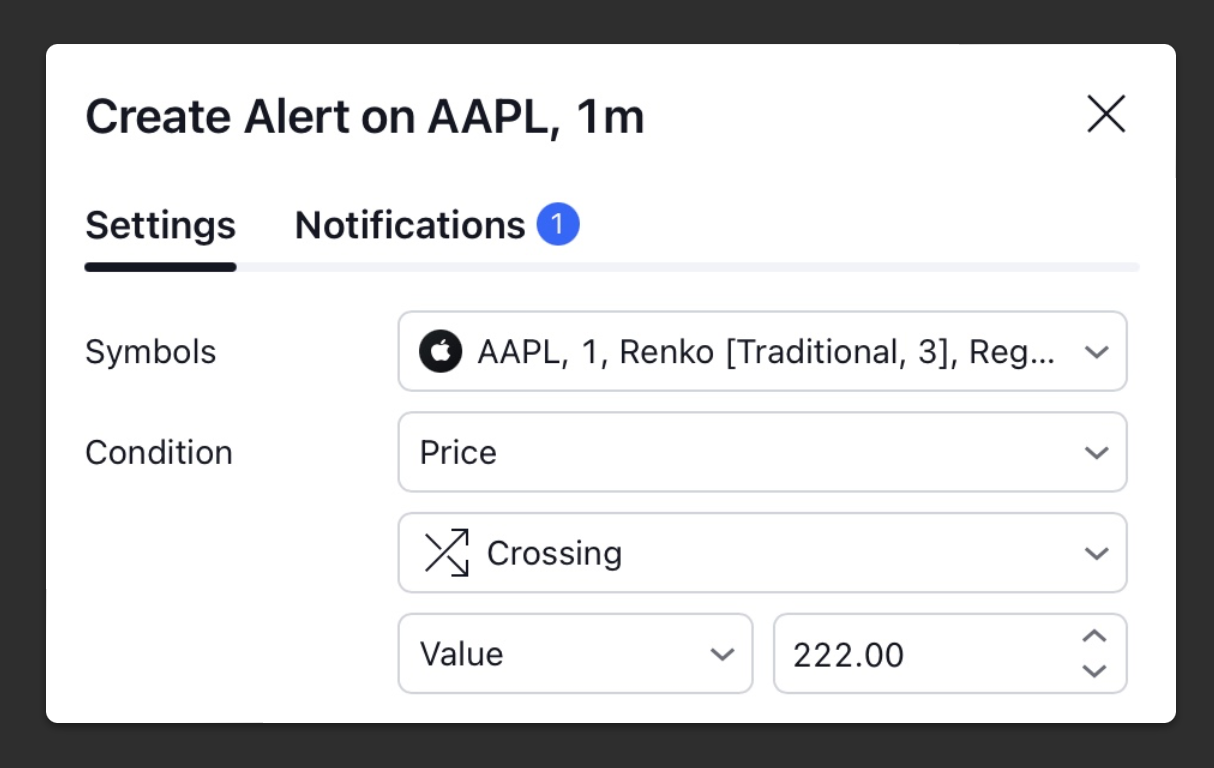Open the Value type dropdown
Viewport: 1214px width, 768px height.
point(560,654)
